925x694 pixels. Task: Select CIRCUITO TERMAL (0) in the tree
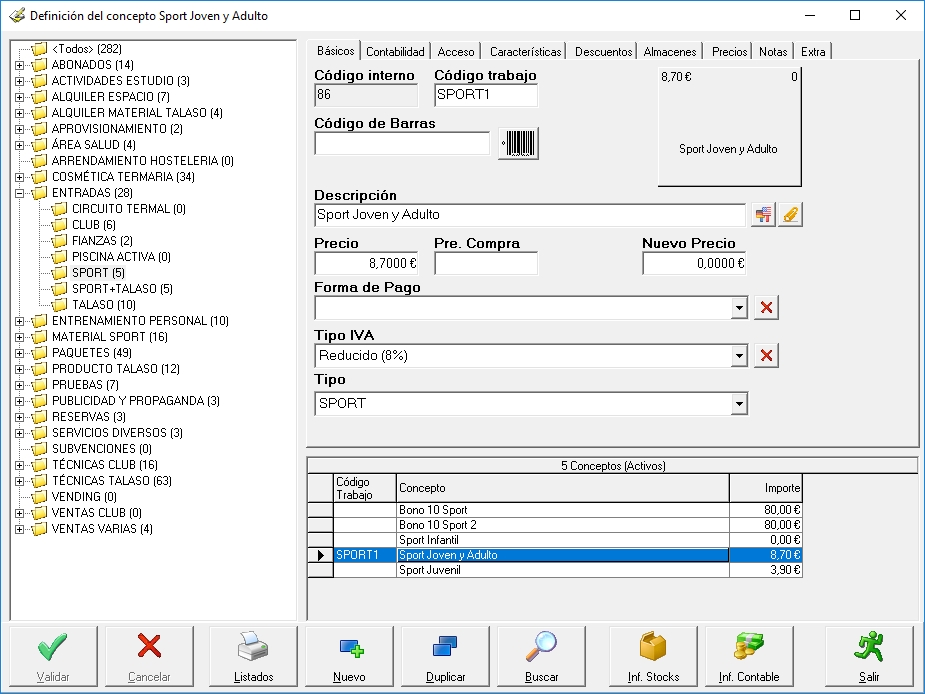129,209
